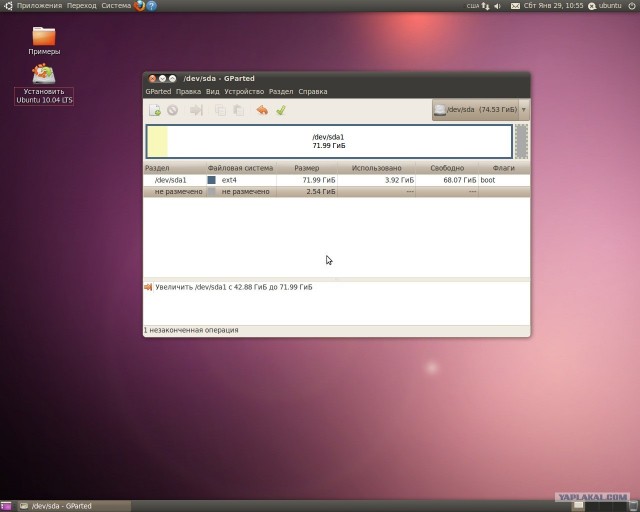640x512 pixels.
Task: Click the gray unallocated color swatch
Action: point(211,191)
